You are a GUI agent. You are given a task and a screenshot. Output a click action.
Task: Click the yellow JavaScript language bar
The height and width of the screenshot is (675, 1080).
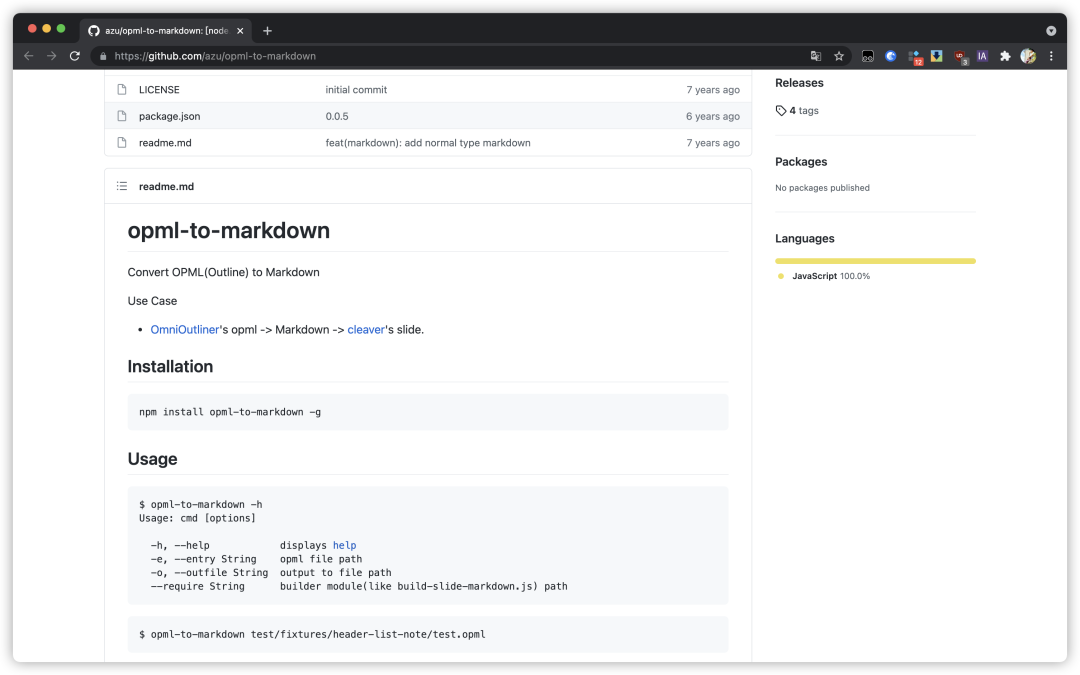[x=875, y=260]
